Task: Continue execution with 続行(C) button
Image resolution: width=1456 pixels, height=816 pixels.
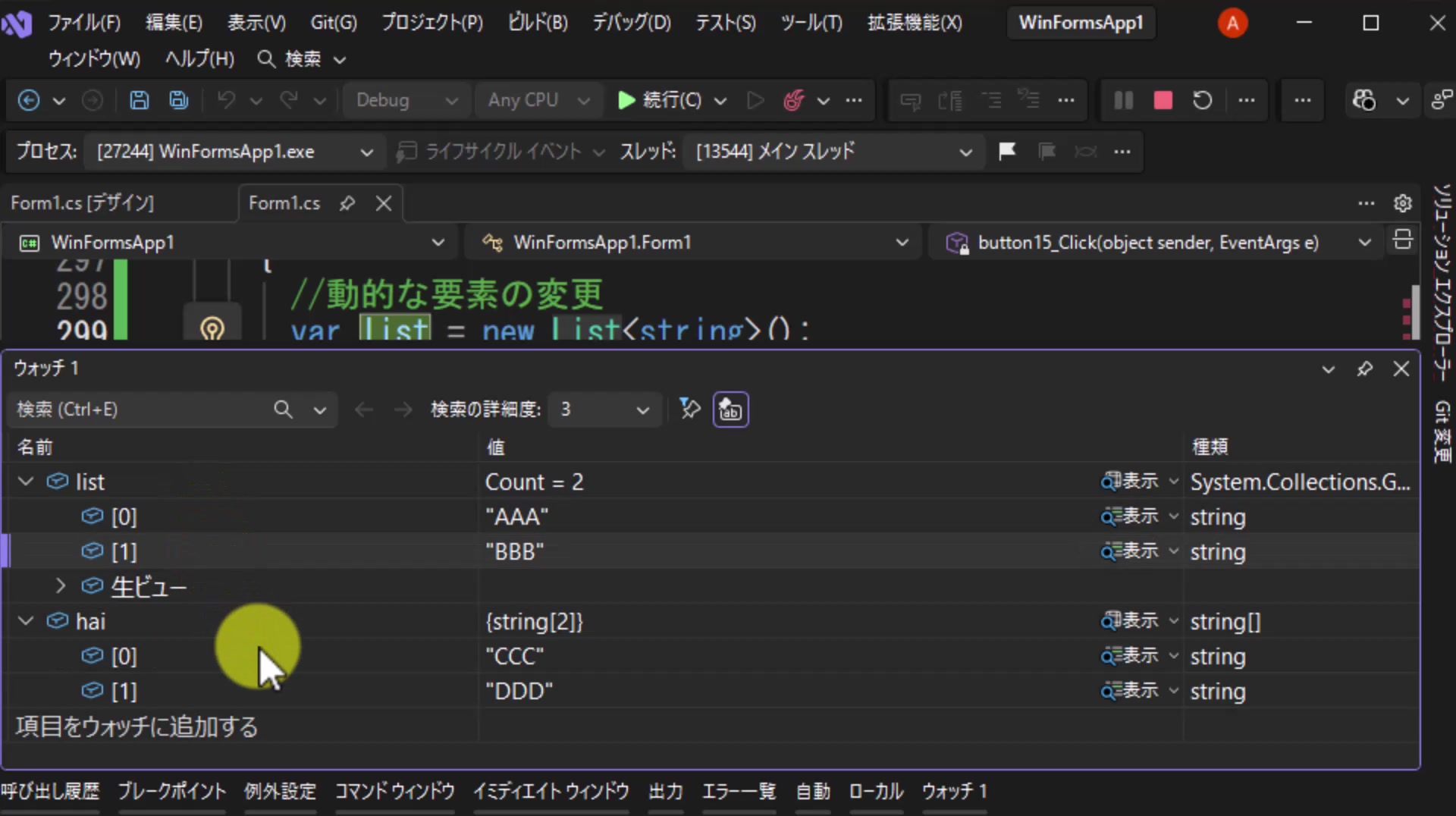Action: (659, 100)
